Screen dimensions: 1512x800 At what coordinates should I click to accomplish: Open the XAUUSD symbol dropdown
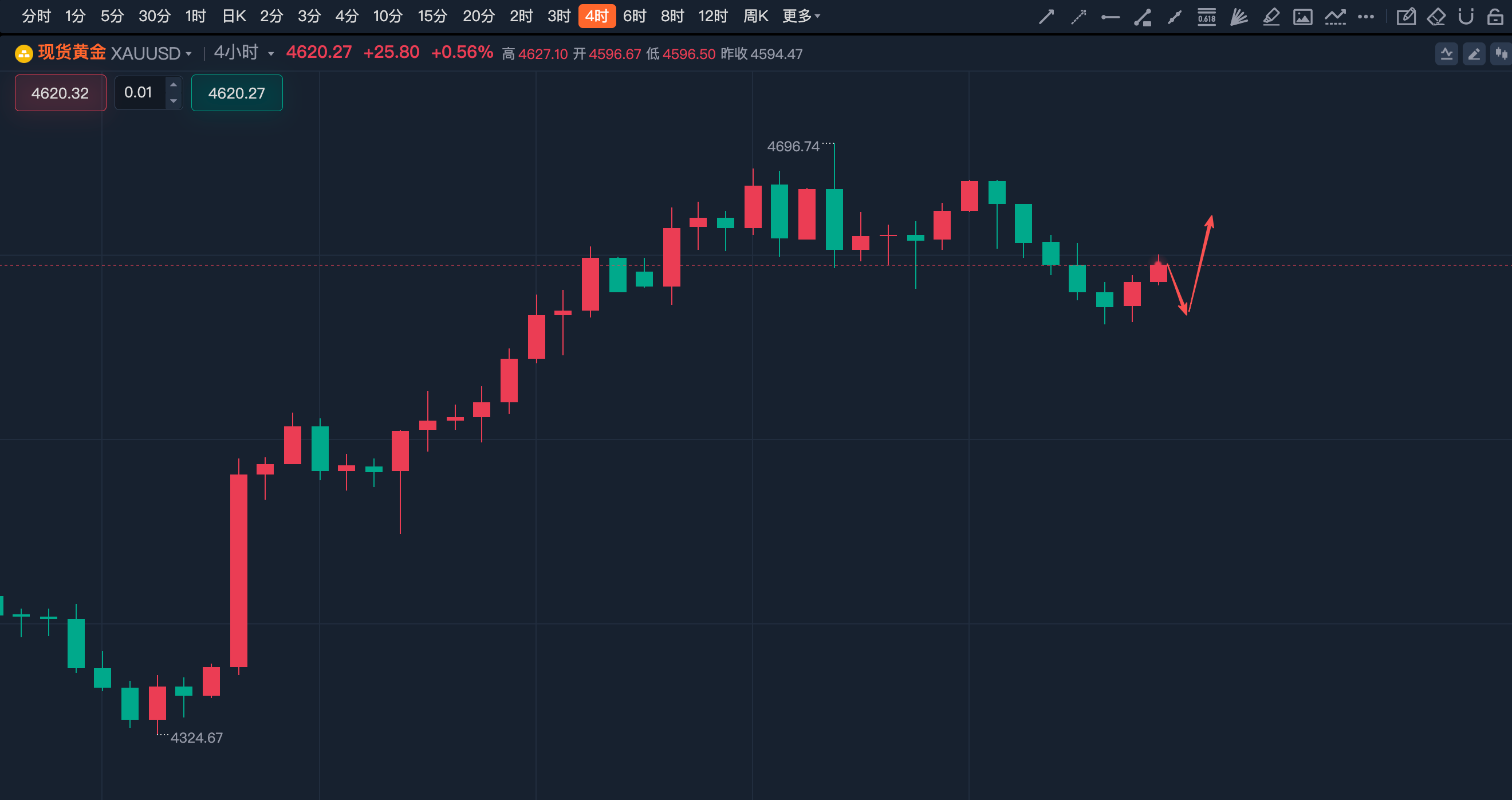[x=151, y=53]
